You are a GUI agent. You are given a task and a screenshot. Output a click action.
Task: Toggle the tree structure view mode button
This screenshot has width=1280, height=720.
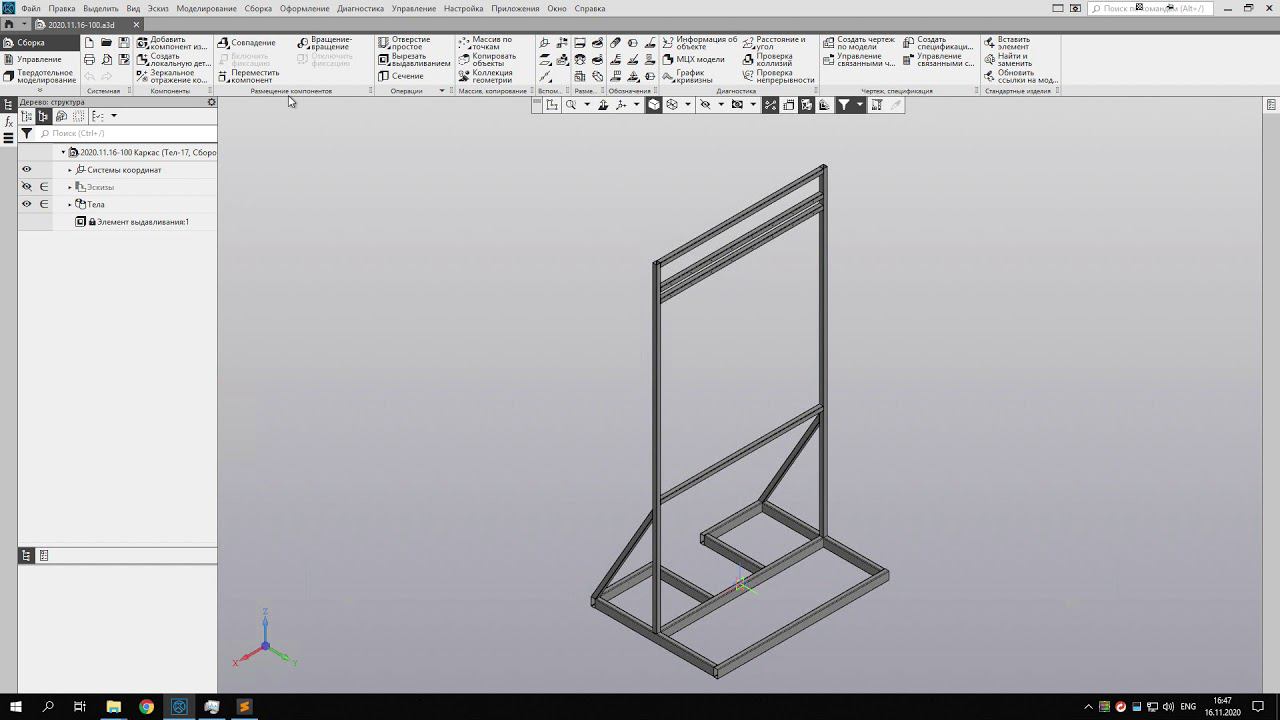point(43,117)
